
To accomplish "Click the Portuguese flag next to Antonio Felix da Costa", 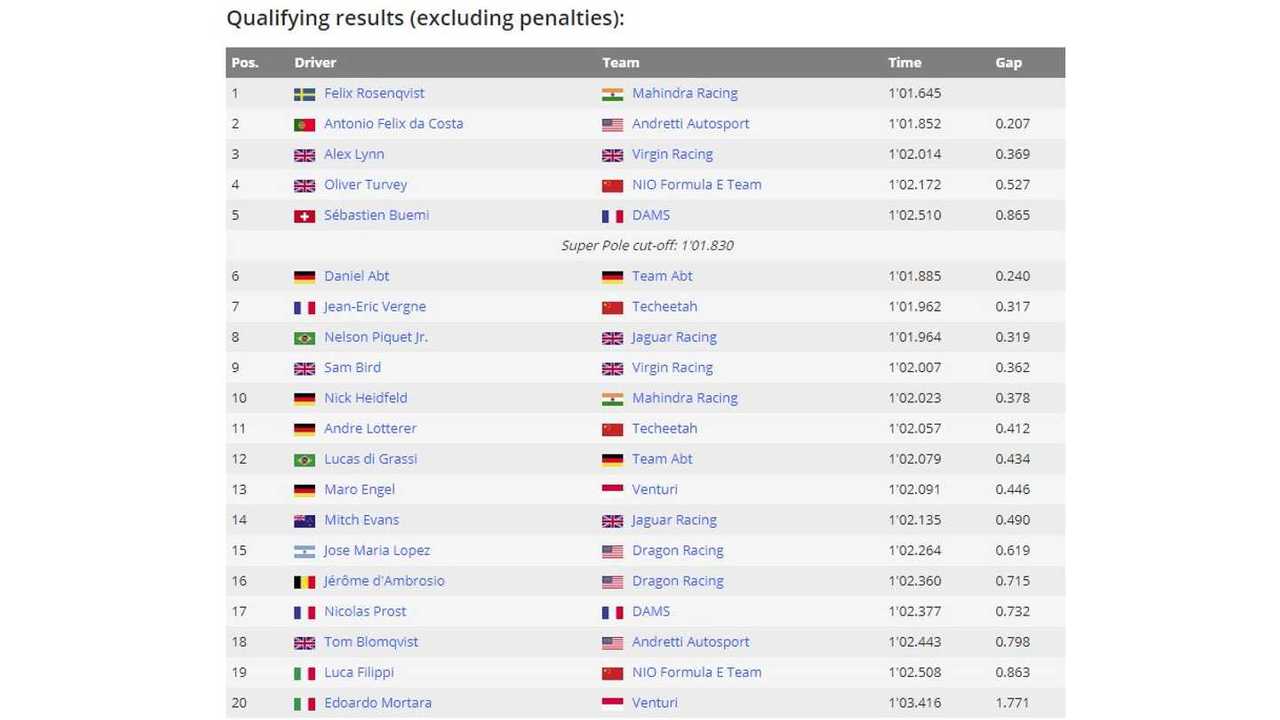I will [x=305, y=125].
